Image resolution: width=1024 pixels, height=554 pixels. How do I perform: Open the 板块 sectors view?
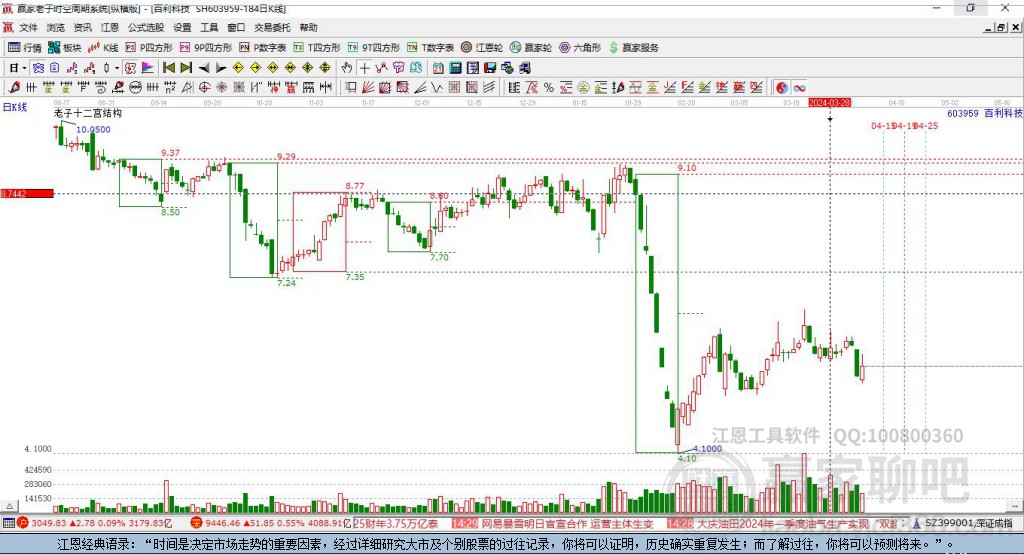[65, 48]
